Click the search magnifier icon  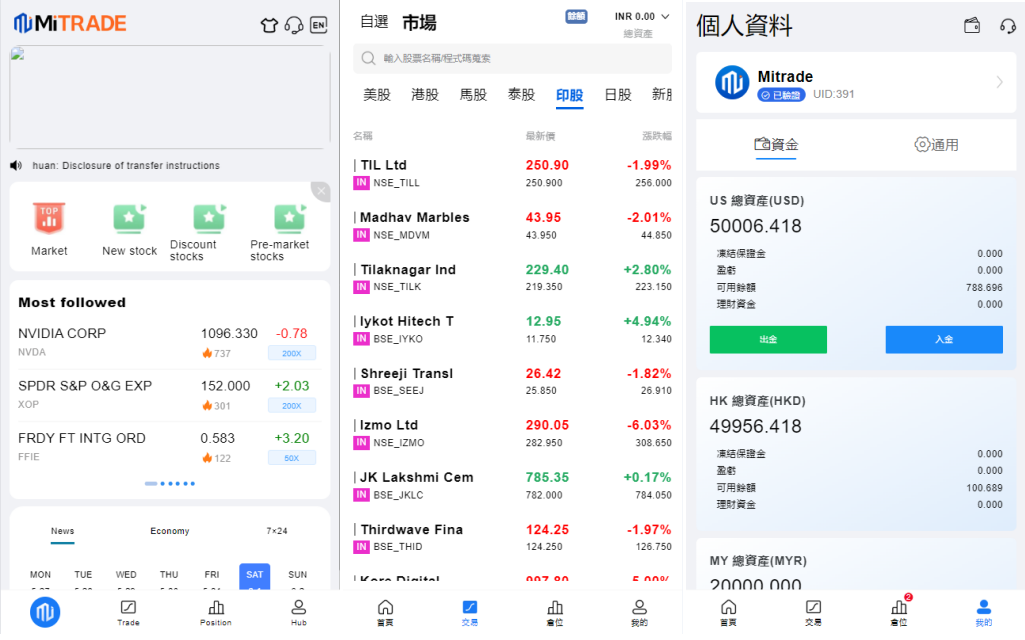[369, 58]
